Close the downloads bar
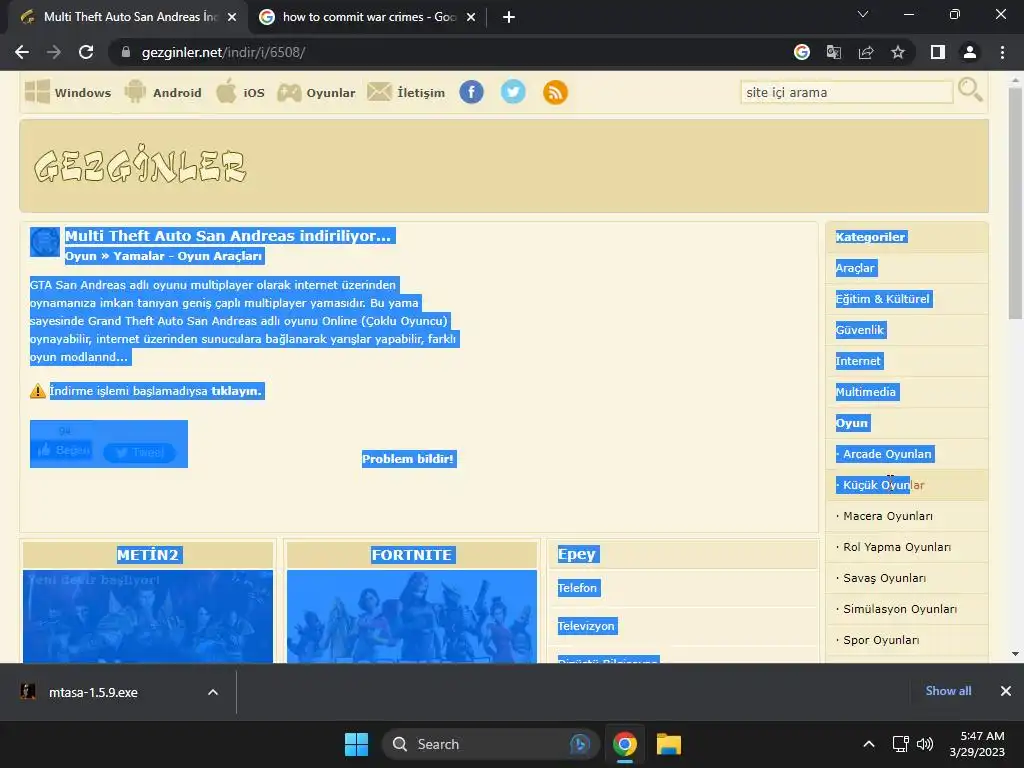Screen dimensions: 1024x768 [x=1006, y=691]
